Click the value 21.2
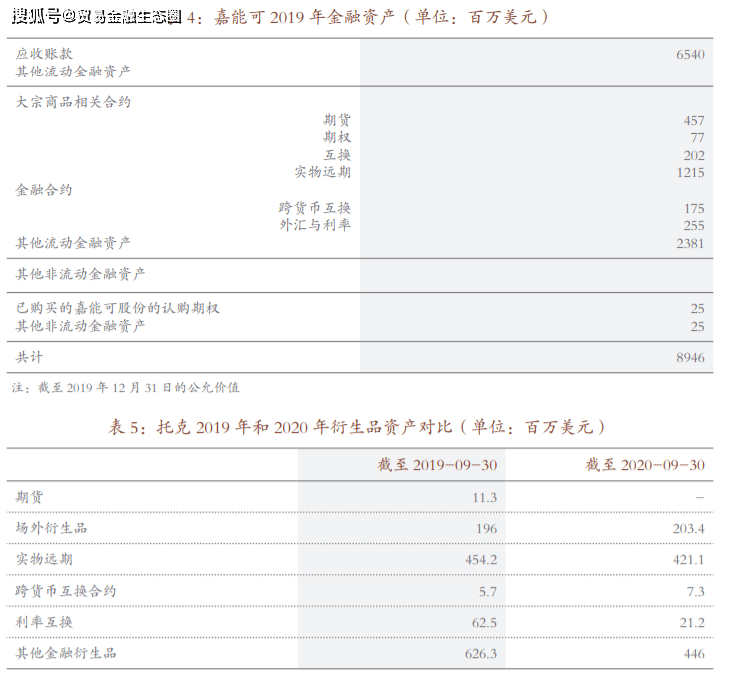730x675 pixels. point(692,623)
